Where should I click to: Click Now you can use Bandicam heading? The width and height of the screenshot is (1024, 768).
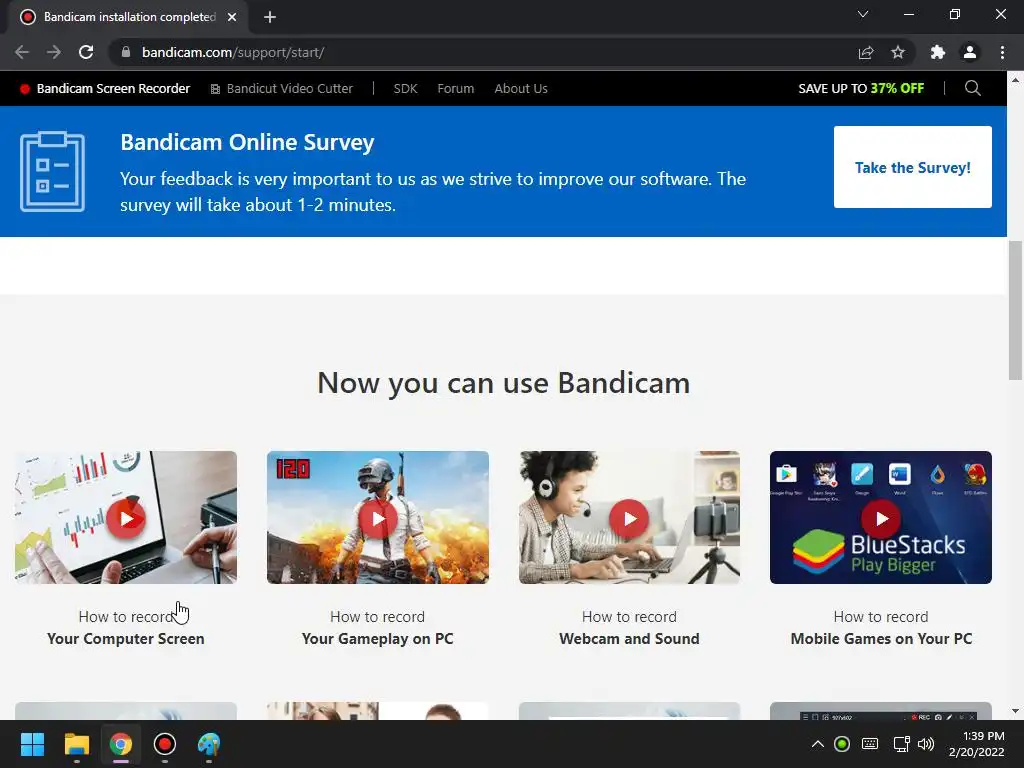point(504,383)
